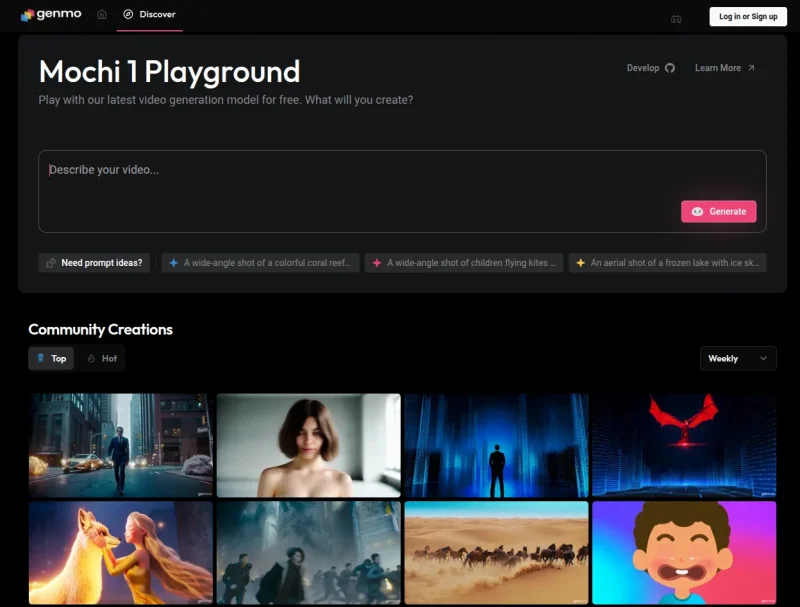
Task: Click Log in or Sign up button
Action: click(748, 16)
